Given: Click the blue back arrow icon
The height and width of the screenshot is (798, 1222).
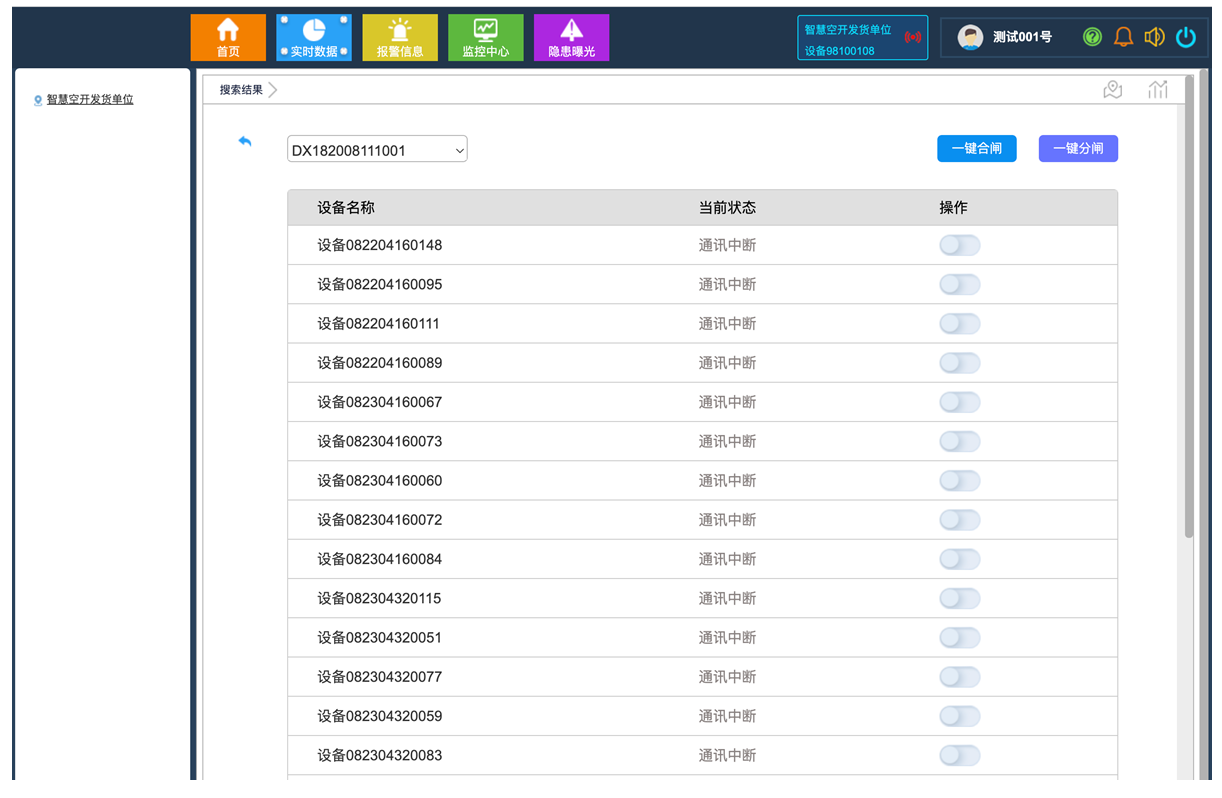Looking at the screenshot, I should coord(245,142).
